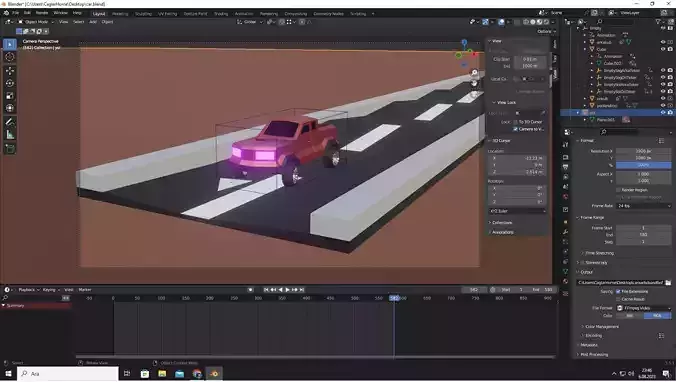Jump to the timeline start frame
Image resolution: width=676 pixels, height=382 pixels.
pos(266,290)
